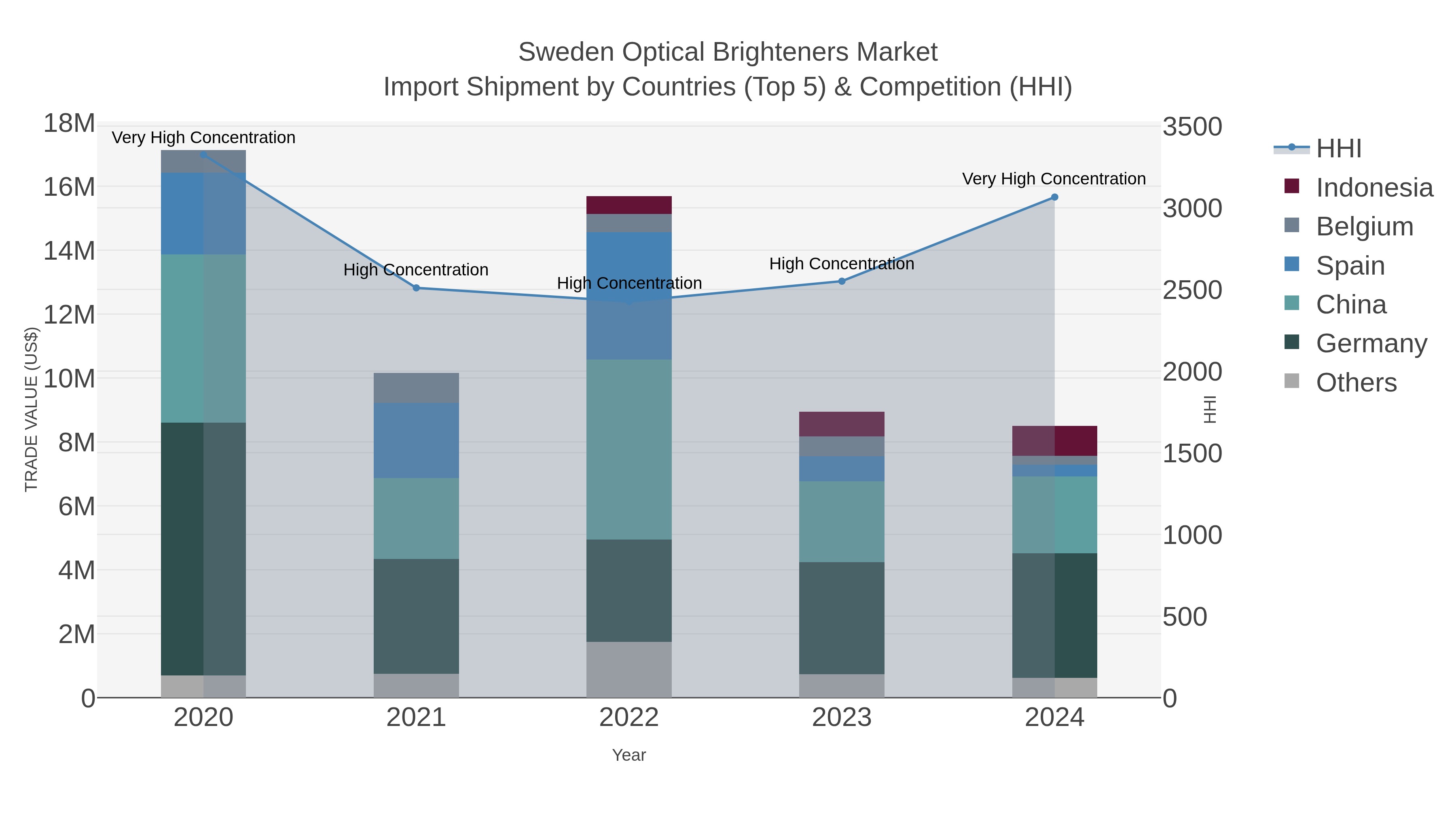Click the 2024 x-axis year label

point(1055,718)
